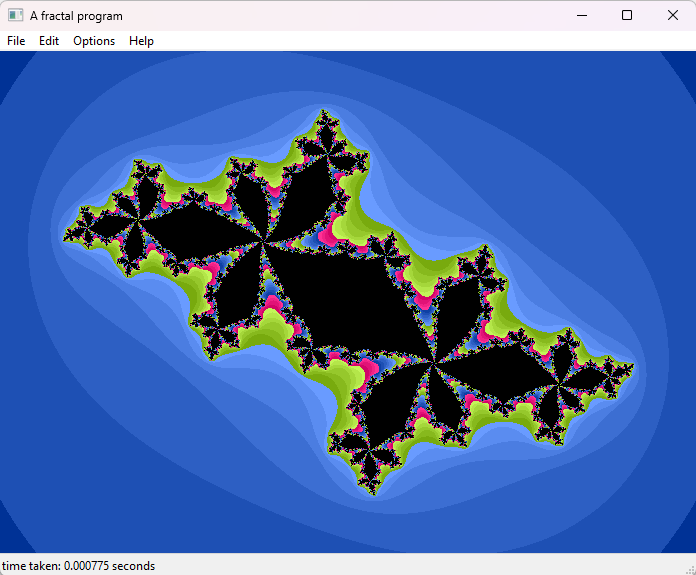Click the "A fractal program" window title
The image size is (696, 575).
click(x=76, y=16)
